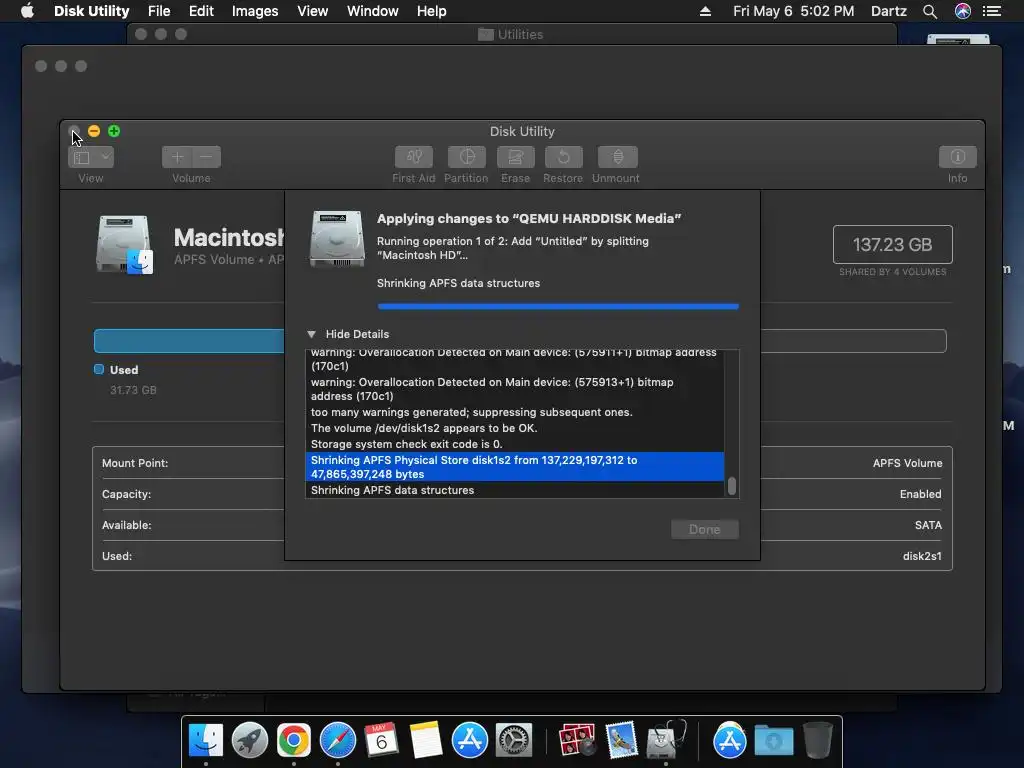Open the Apple menu
The height and width of the screenshot is (768, 1024).
[27, 11]
